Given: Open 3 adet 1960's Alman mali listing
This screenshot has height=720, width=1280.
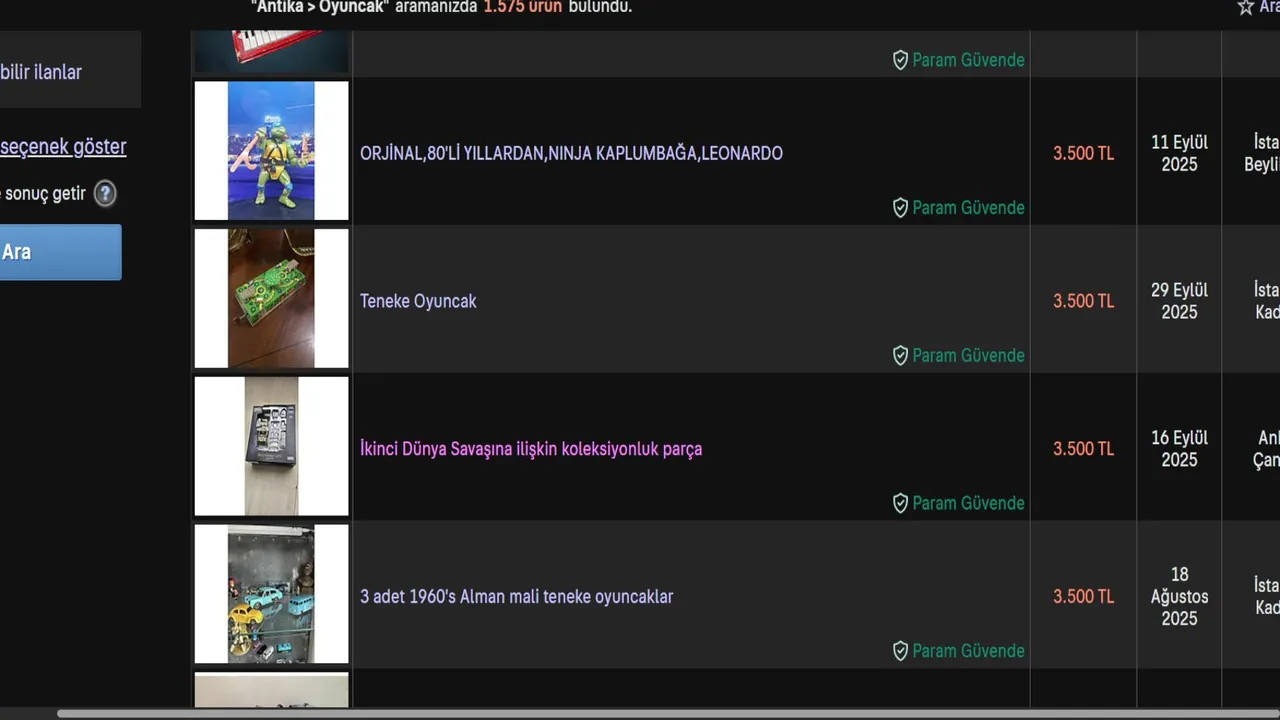Looking at the screenshot, I should tap(516, 597).
